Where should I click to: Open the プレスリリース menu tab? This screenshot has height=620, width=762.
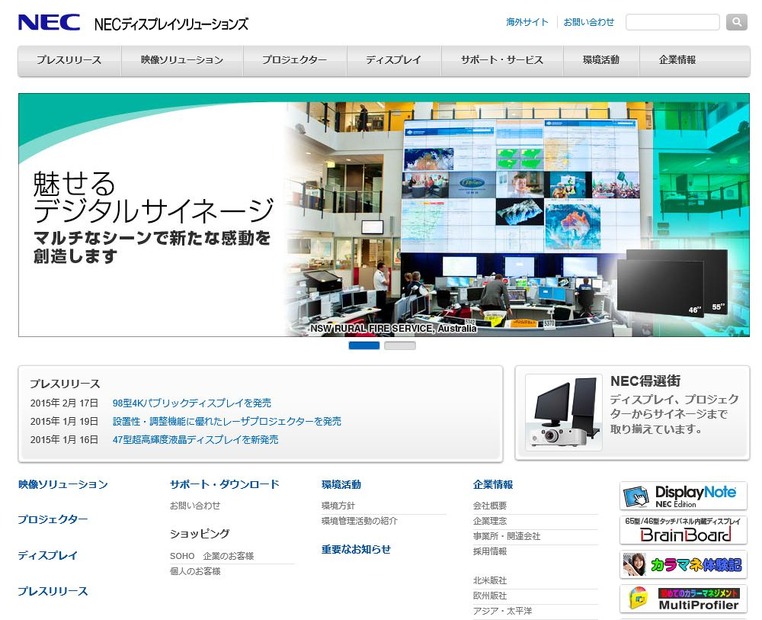[69, 60]
